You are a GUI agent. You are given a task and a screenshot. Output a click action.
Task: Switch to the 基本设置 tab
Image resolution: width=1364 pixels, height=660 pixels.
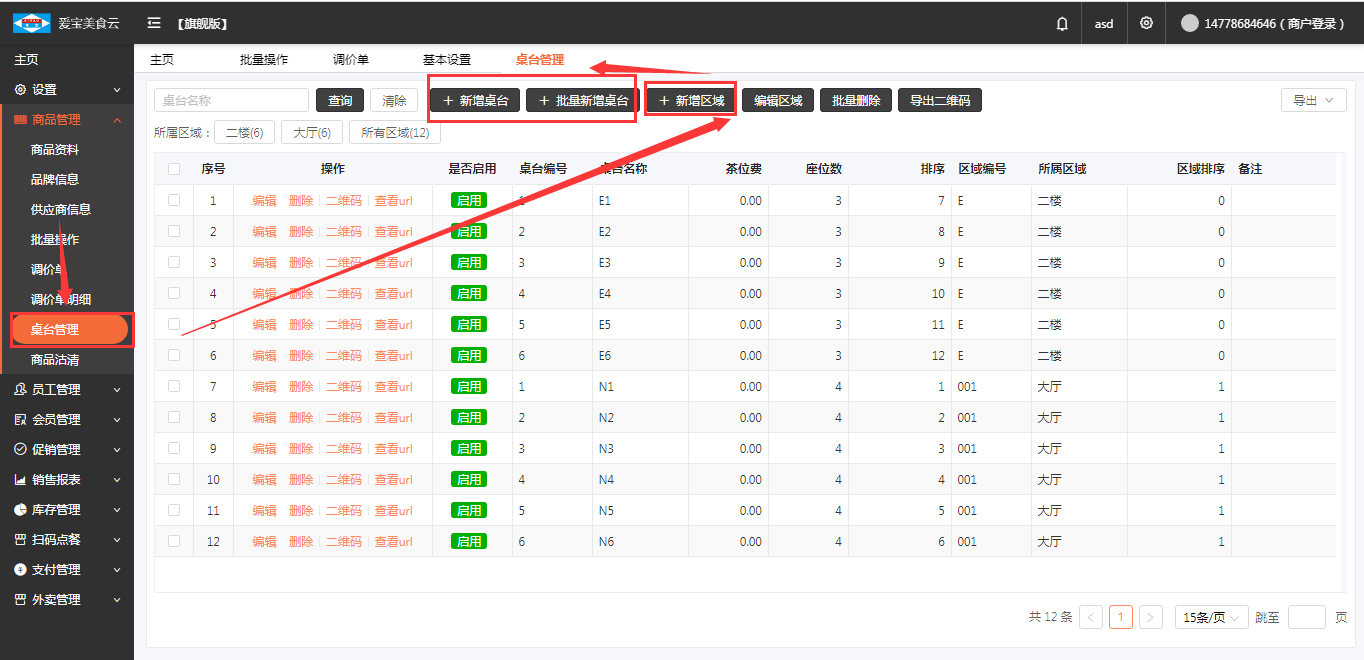click(447, 60)
